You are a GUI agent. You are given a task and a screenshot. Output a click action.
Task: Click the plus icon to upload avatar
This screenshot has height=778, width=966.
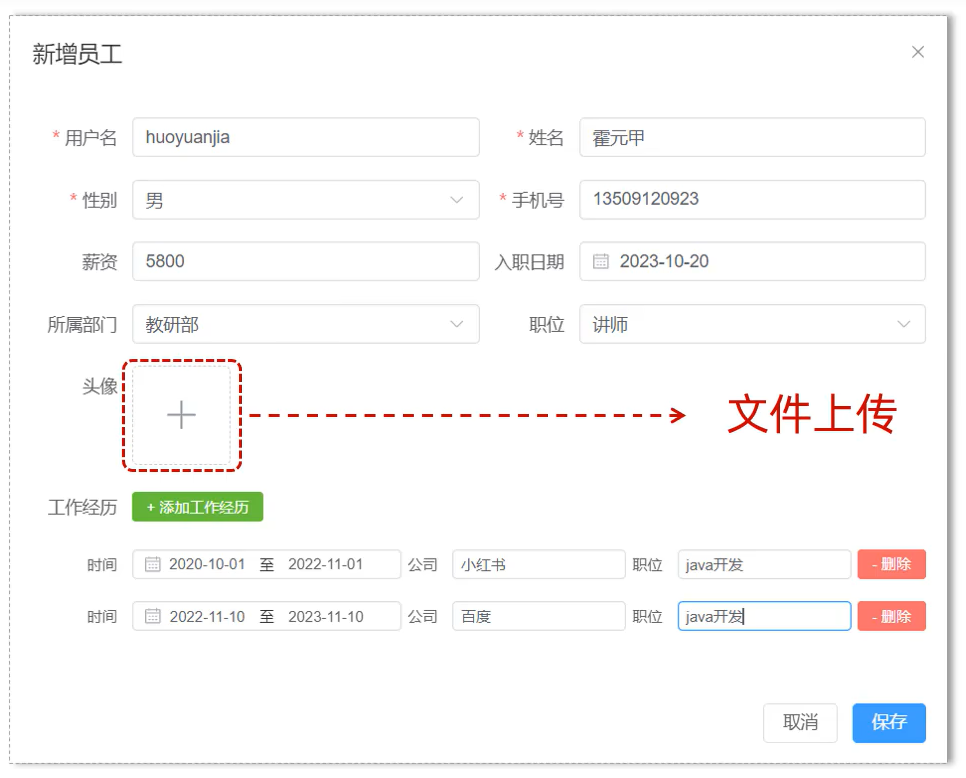click(x=181, y=415)
